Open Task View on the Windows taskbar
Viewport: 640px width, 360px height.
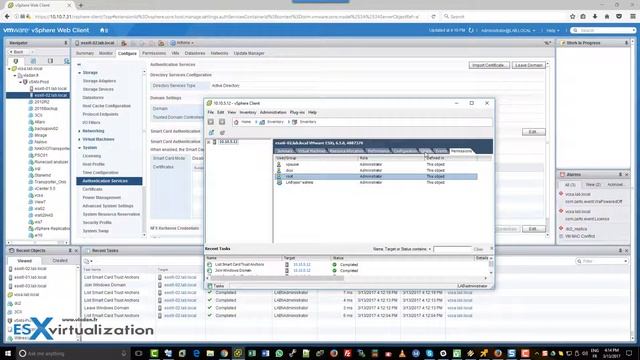click(x=139, y=353)
